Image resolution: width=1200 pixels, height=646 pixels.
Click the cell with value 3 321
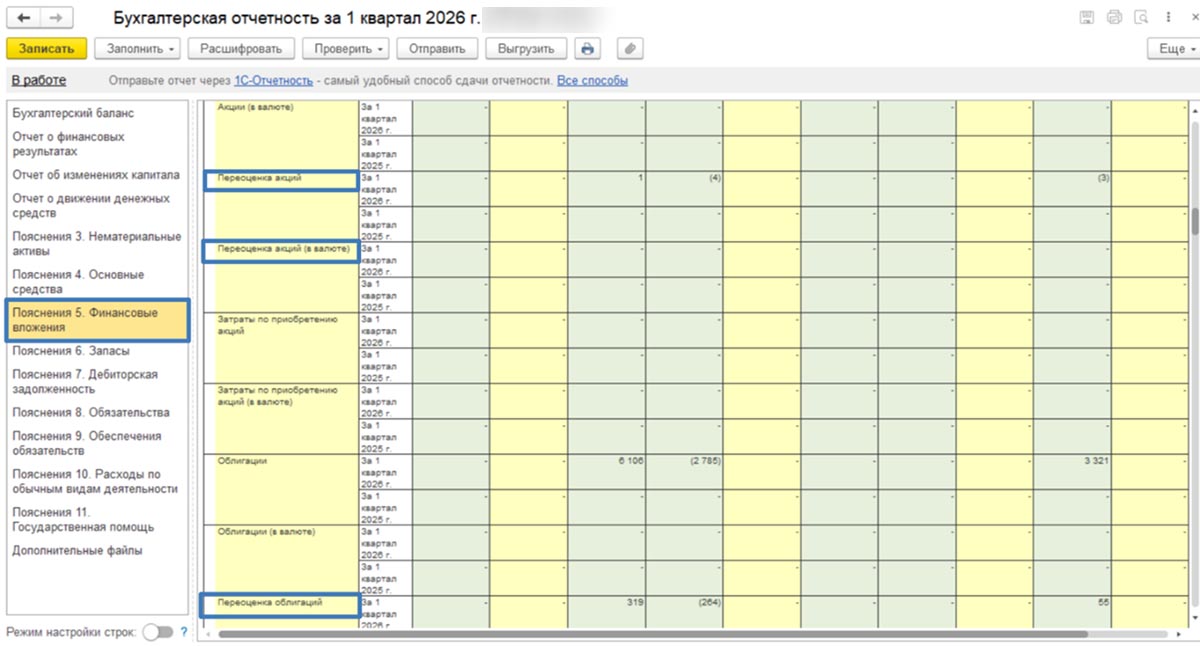click(1072, 471)
